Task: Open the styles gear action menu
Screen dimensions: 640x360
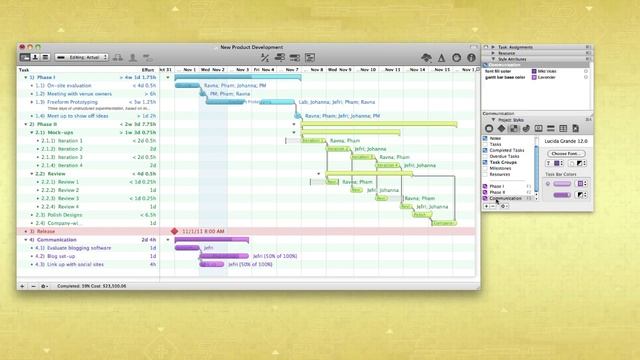Action: click(504, 206)
